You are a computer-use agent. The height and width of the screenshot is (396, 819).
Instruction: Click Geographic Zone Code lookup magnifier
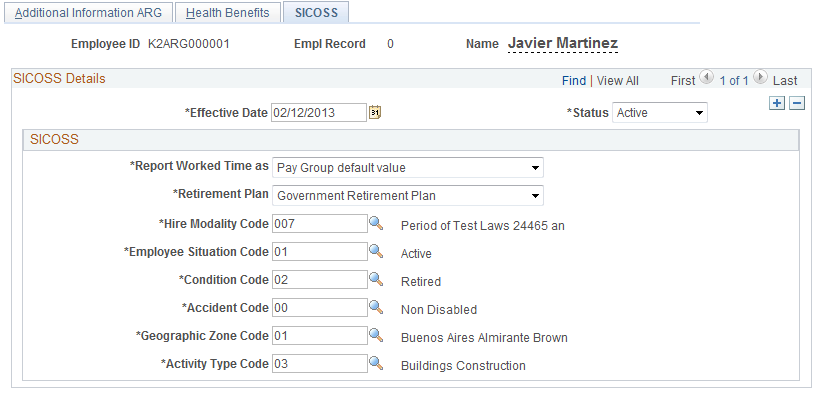pyautogui.click(x=376, y=335)
